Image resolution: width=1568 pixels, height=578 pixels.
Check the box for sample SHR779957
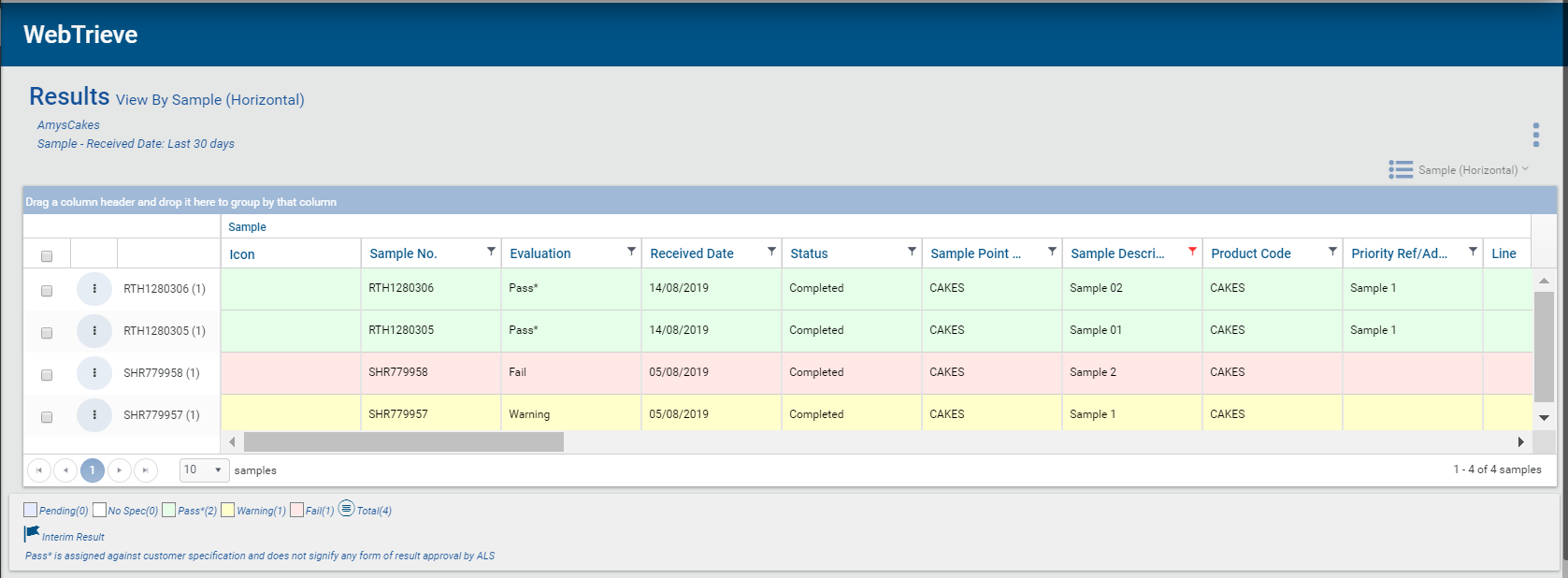47,417
